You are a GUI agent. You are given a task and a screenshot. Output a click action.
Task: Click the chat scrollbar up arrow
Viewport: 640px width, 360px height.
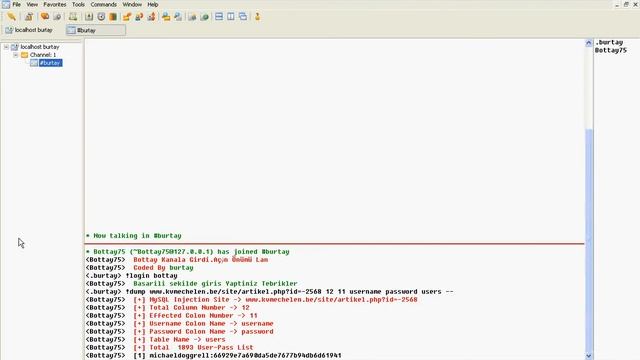(589, 43)
